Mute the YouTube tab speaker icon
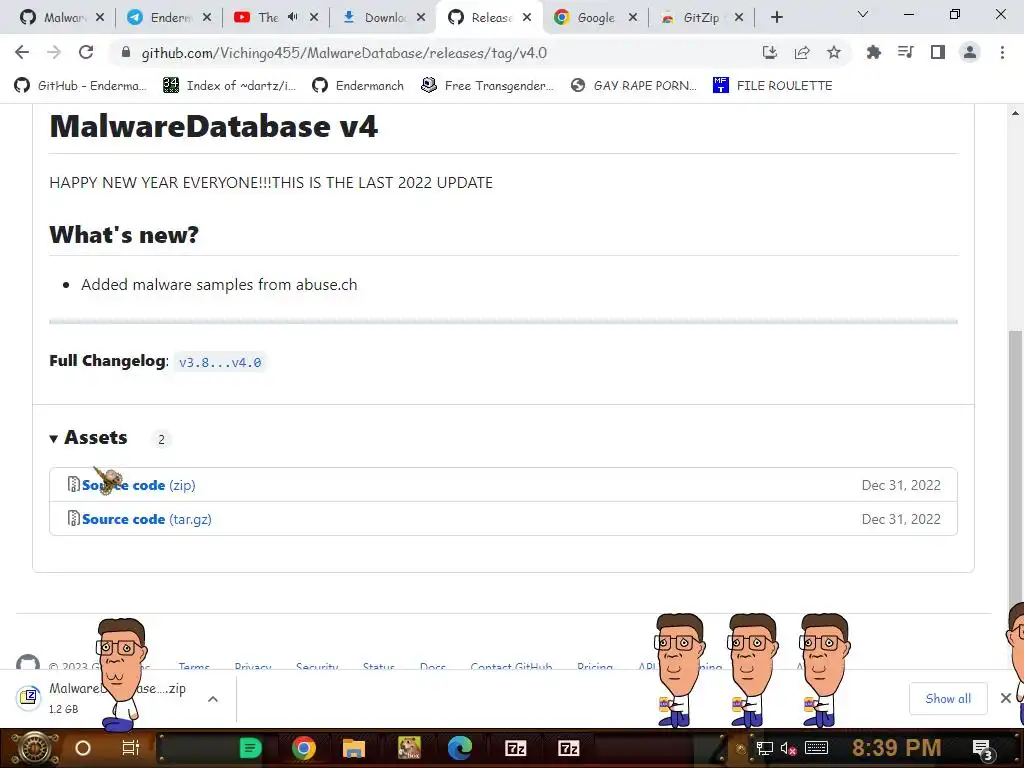This screenshot has height=768, width=1024. [x=293, y=17]
